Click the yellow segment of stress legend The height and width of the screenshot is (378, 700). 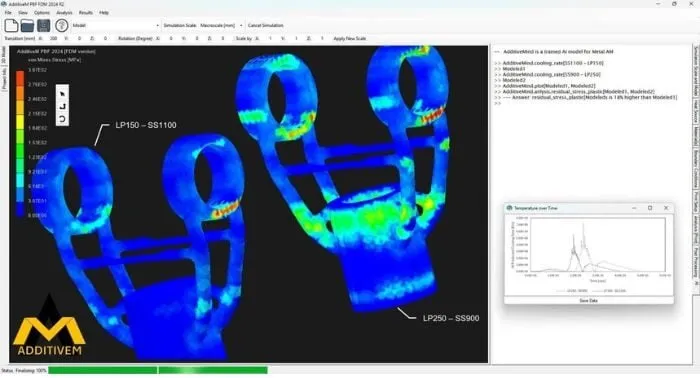click(x=20, y=121)
